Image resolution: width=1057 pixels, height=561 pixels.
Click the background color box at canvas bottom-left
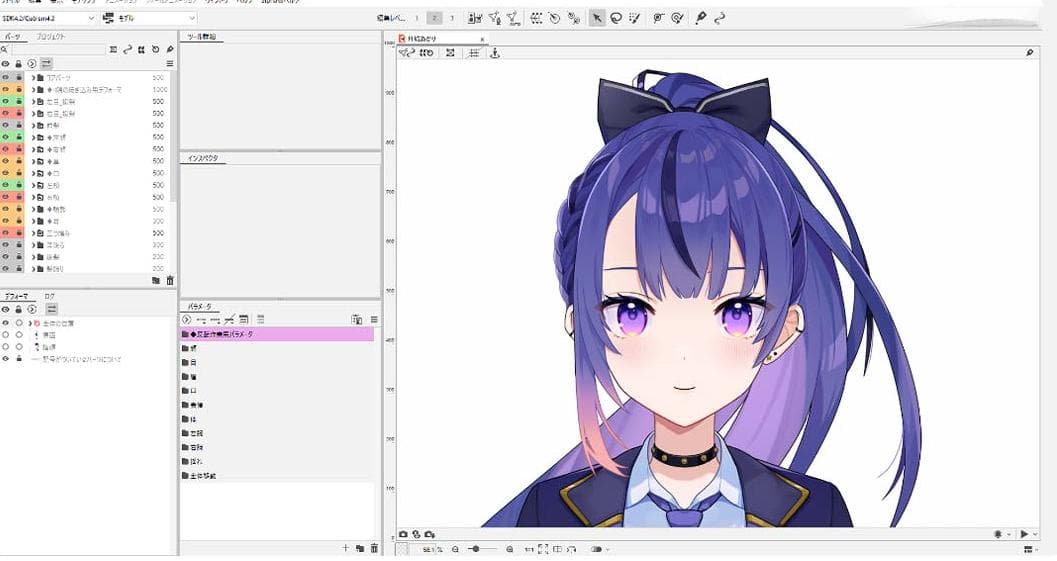coord(402,550)
